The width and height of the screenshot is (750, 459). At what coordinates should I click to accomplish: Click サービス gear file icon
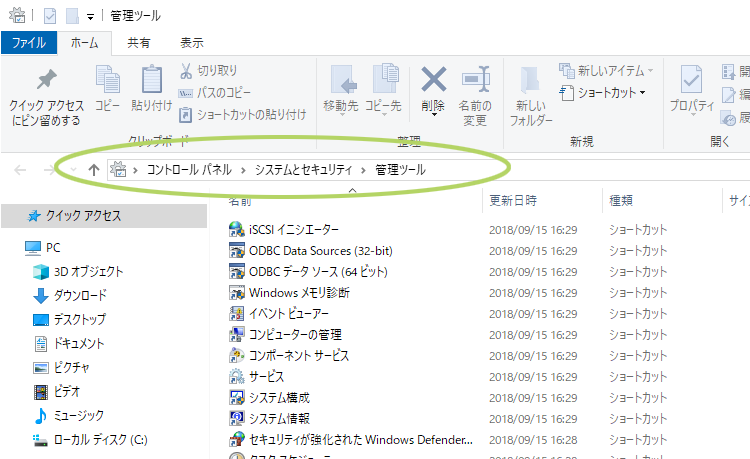237,377
